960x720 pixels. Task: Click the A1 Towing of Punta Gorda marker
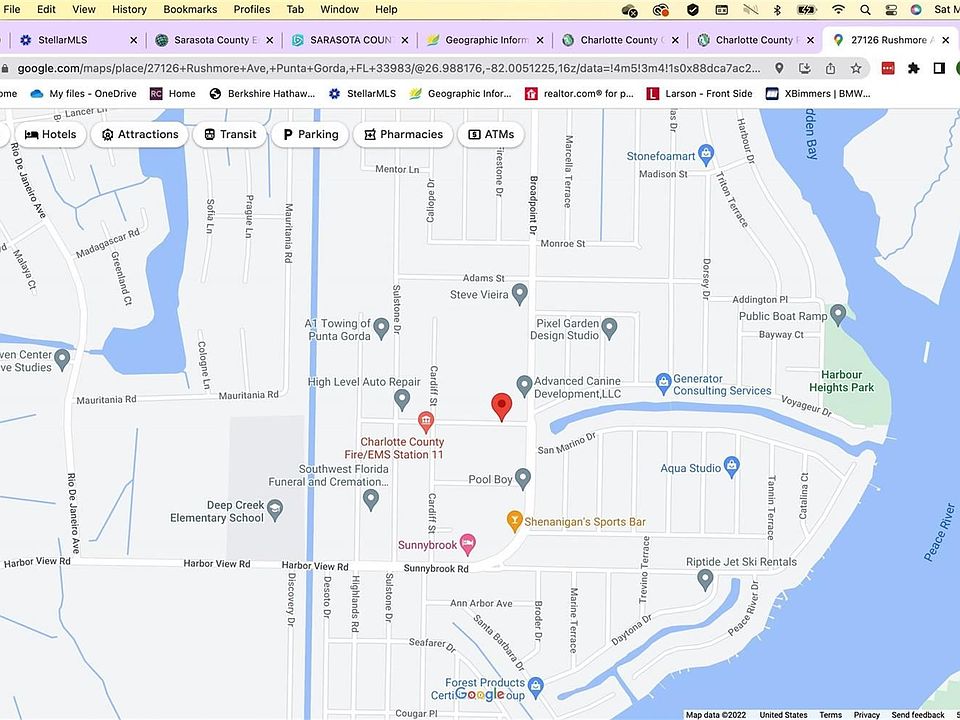[x=381, y=328]
